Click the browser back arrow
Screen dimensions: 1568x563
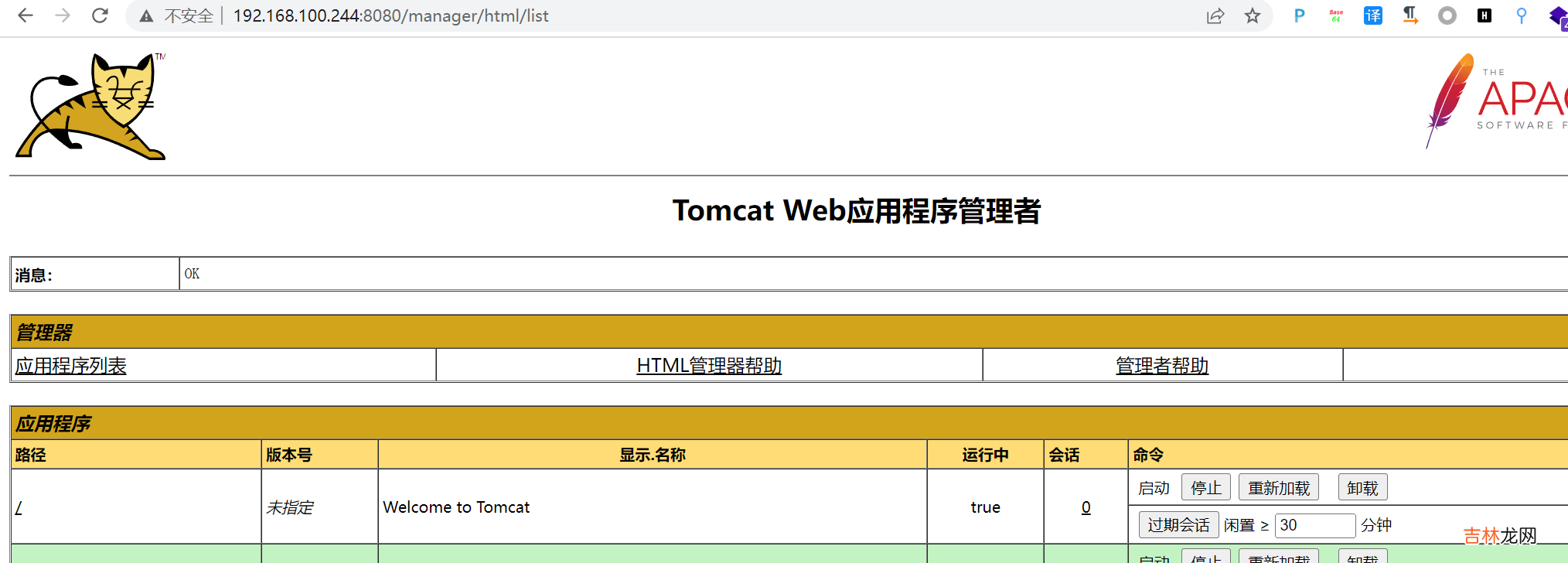pos(26,15)
